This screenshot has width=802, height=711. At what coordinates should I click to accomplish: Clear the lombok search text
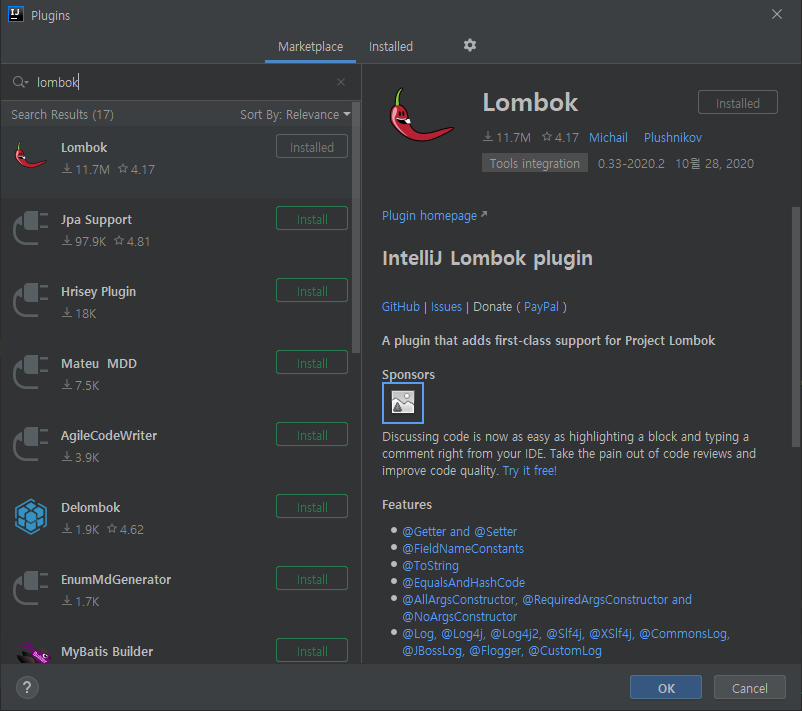point(341,82)
